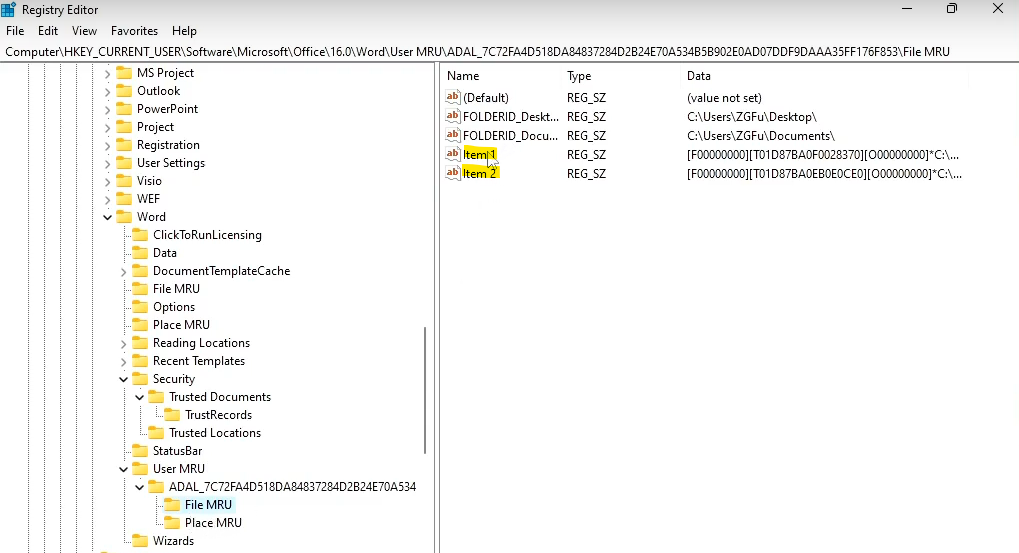Expand the DocumentTemplateCache key
The image size is (1019, 553).
click(123, 272)
